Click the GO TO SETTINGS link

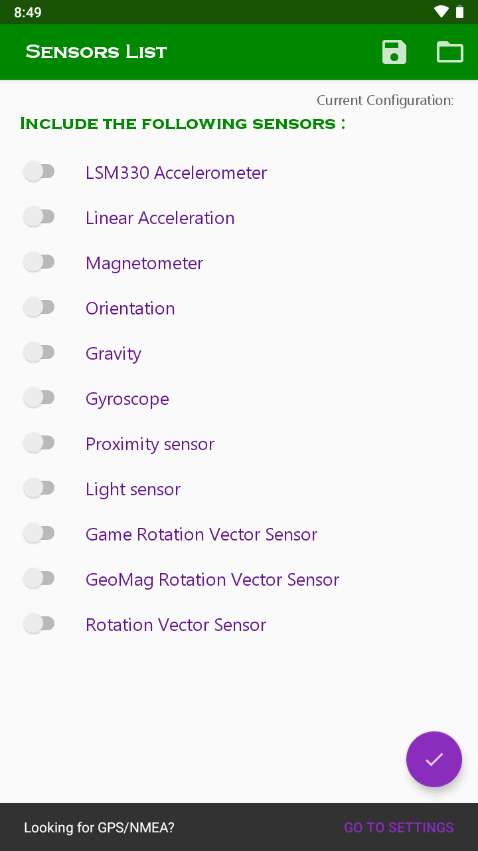pos(399,827)
